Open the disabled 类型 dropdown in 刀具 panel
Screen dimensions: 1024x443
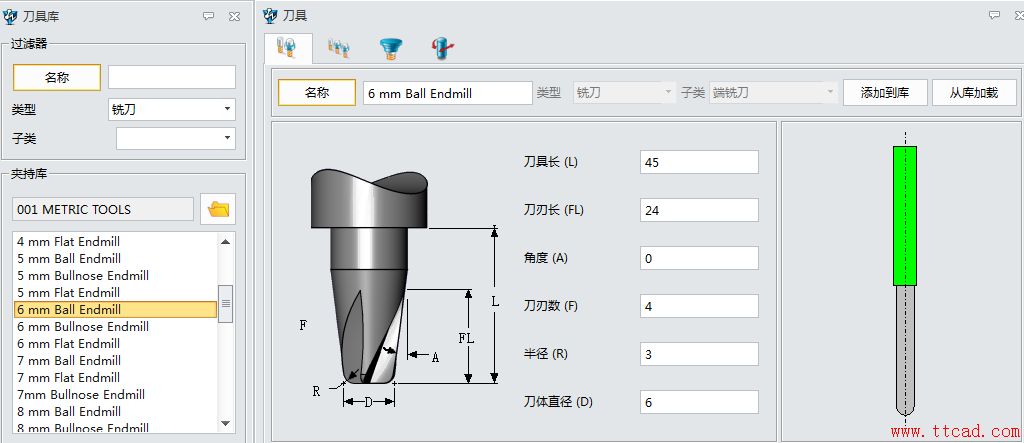(x=624, y=93)
